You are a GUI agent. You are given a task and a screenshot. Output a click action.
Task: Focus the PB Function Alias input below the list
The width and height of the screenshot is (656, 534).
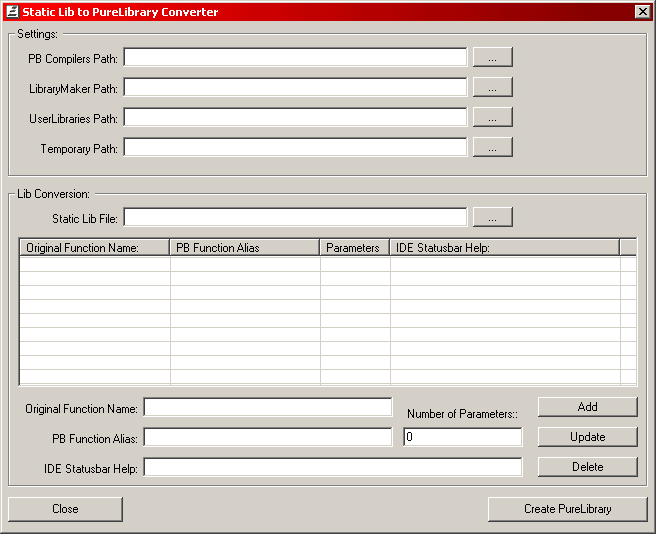(268, 437)
